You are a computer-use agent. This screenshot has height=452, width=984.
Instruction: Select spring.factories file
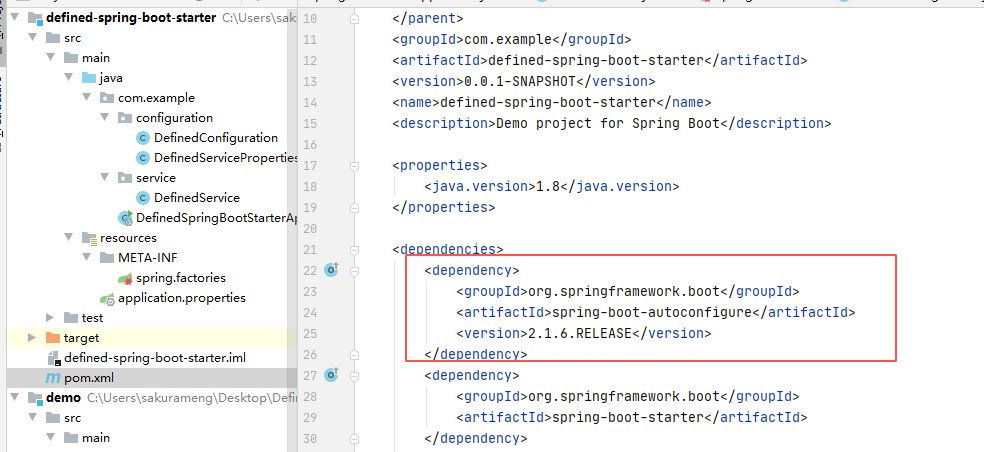click(181, 278)
